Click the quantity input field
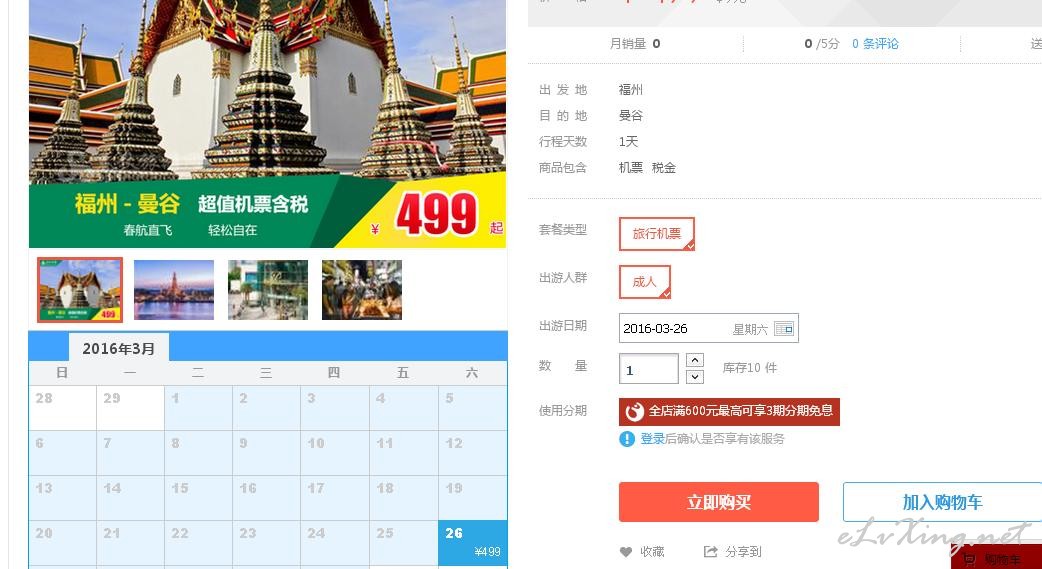1042x569 pixels. coord(649,369)
